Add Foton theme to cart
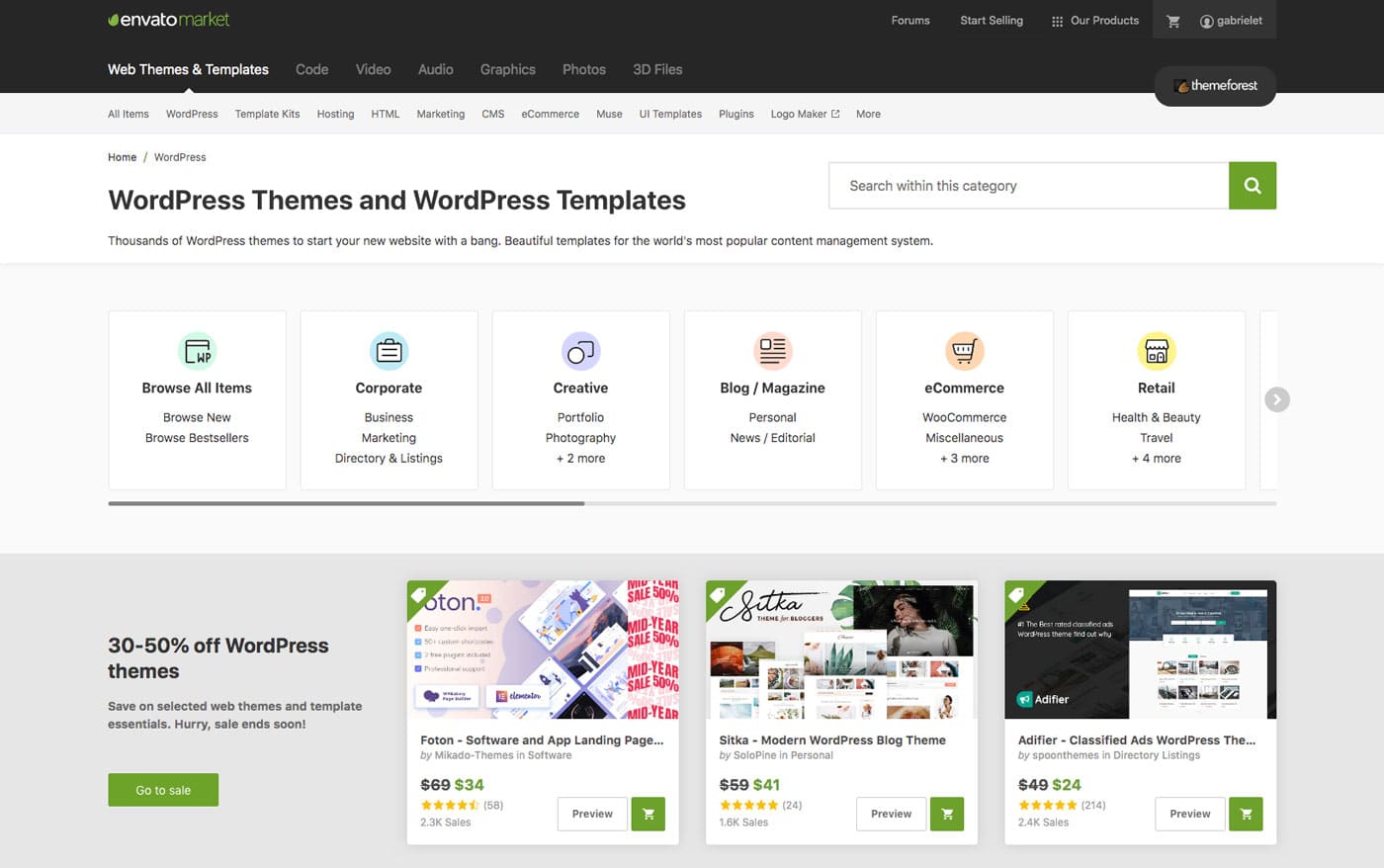Image resolution: width=1384 pixels, height=868 pixels. click(x=649, y=814)
